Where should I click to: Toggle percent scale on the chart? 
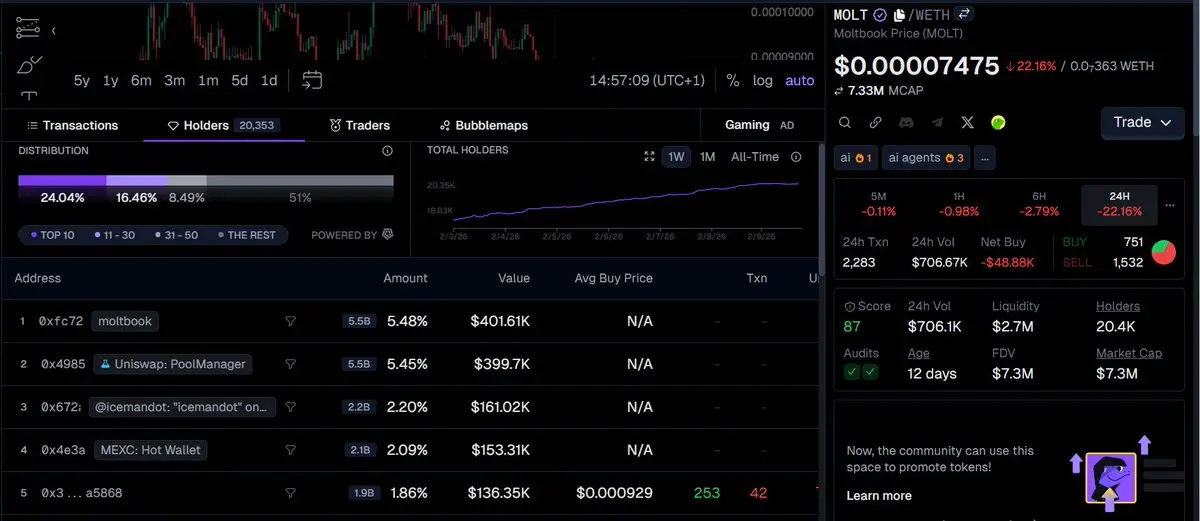[733, 80]
